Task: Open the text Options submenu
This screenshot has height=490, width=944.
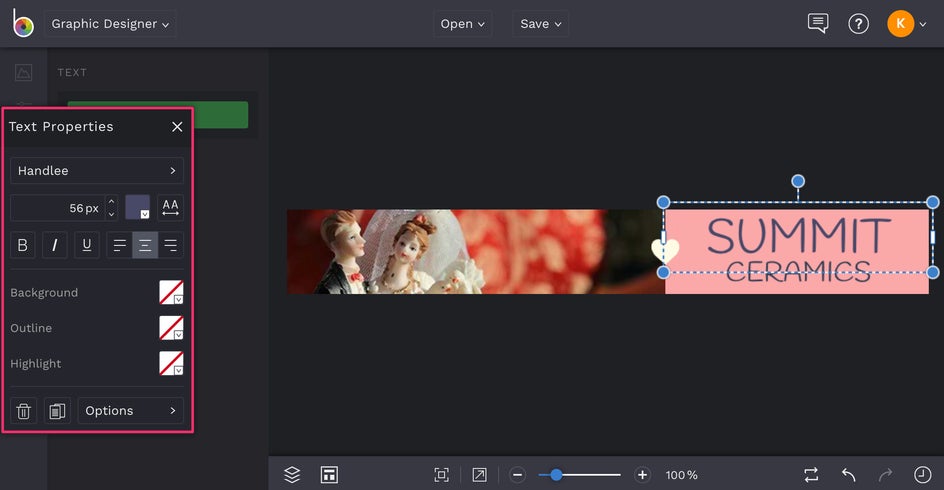Action: (131, 411)
